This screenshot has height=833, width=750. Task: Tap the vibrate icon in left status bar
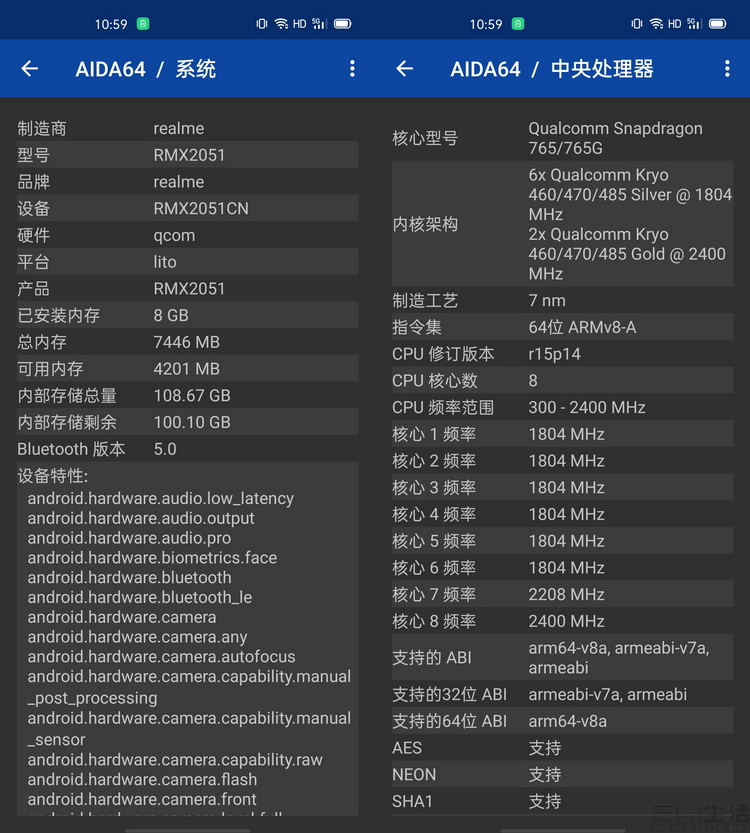262,24
